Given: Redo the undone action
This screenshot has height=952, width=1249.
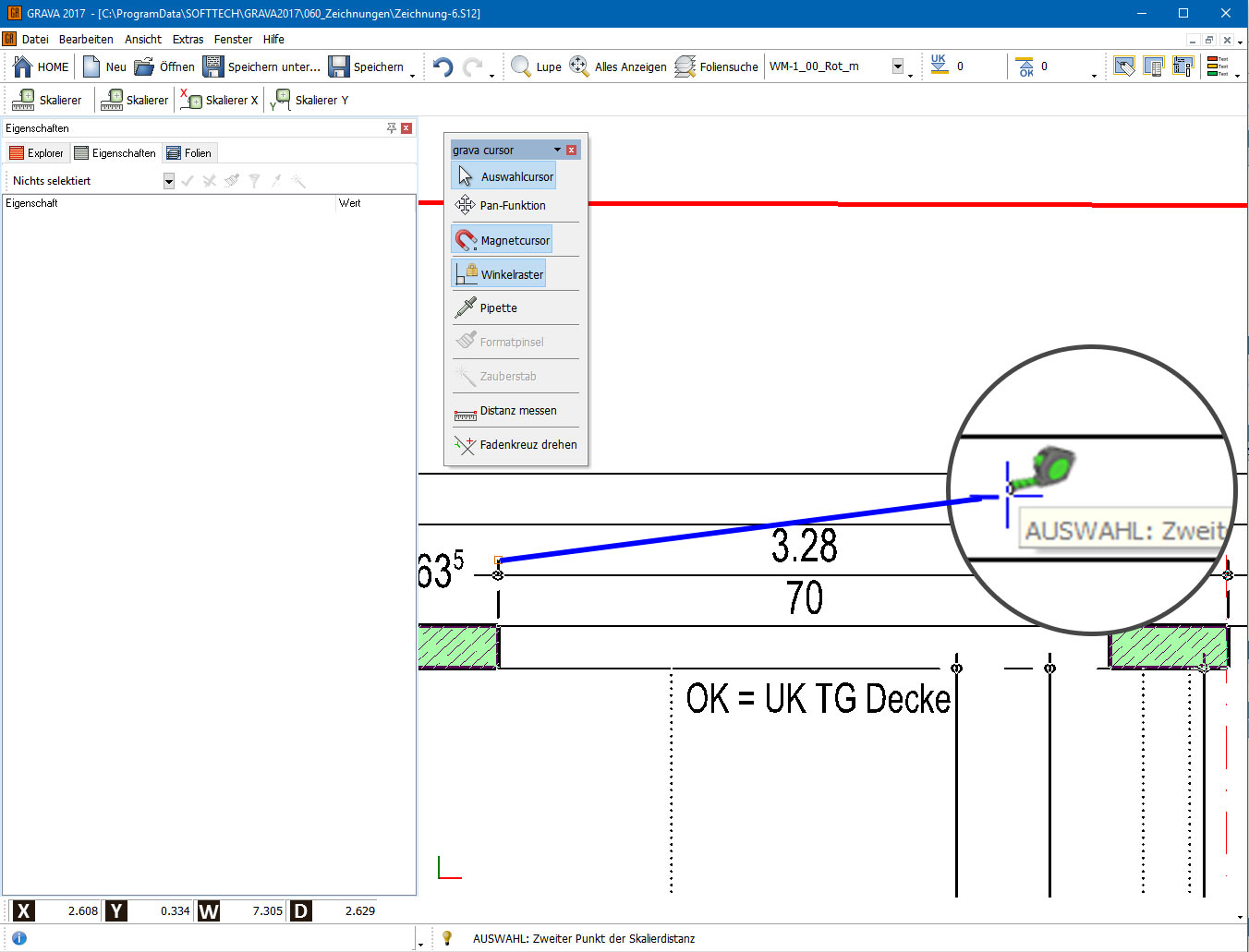Looking at the screenshot, I should click(x=473, y=66).
